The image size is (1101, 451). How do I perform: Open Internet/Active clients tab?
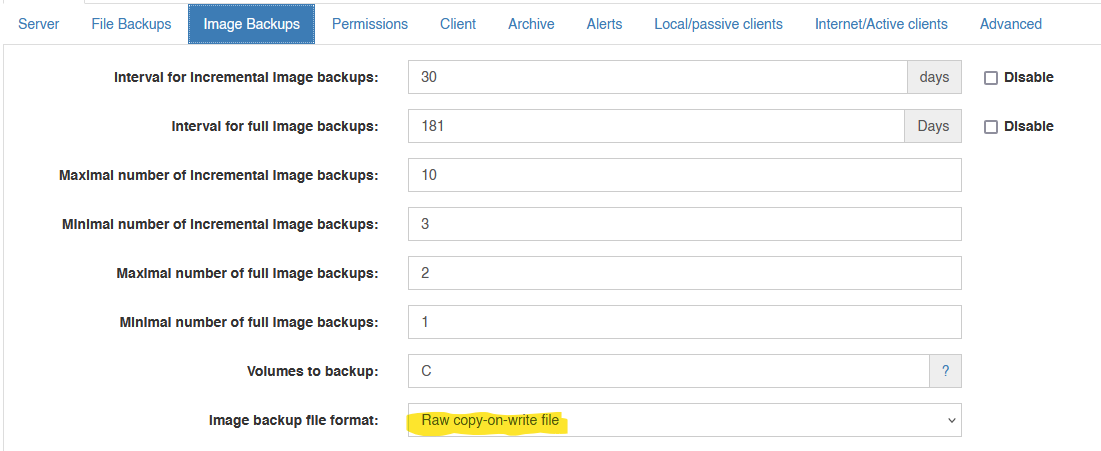pos(881,24)
